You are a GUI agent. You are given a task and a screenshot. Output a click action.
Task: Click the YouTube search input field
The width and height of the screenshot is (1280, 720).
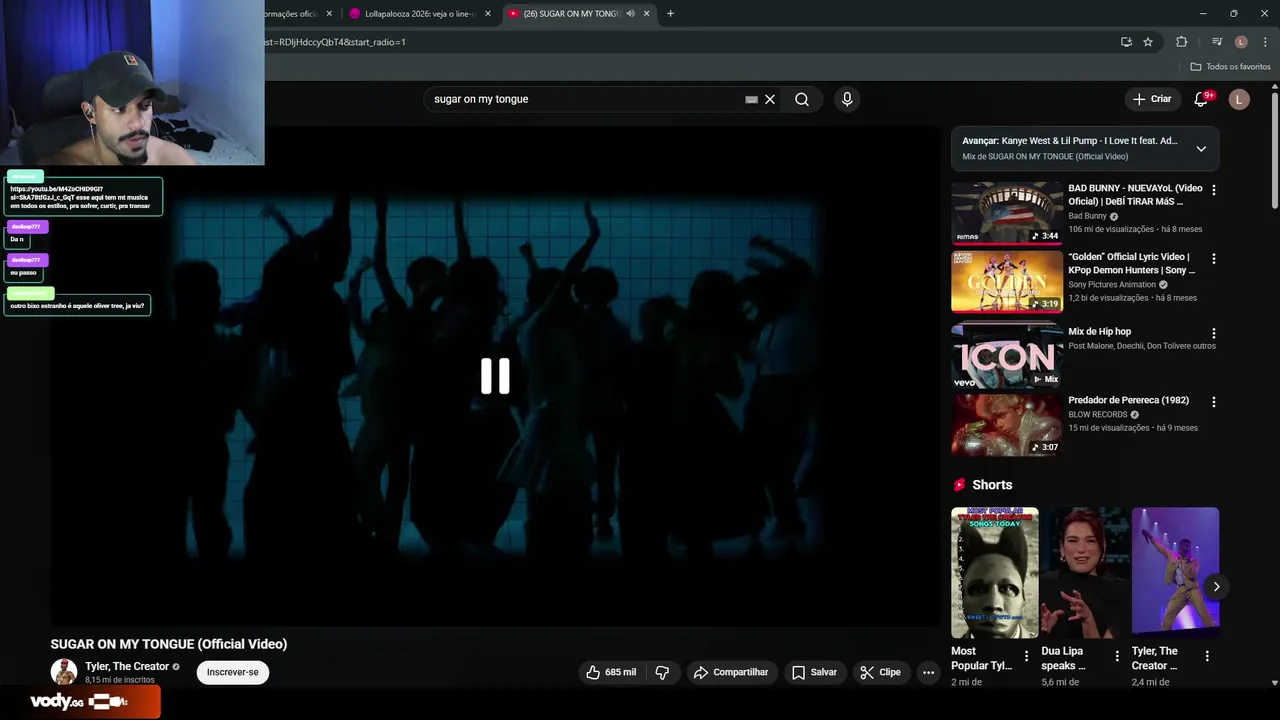[x=586, y=99]
